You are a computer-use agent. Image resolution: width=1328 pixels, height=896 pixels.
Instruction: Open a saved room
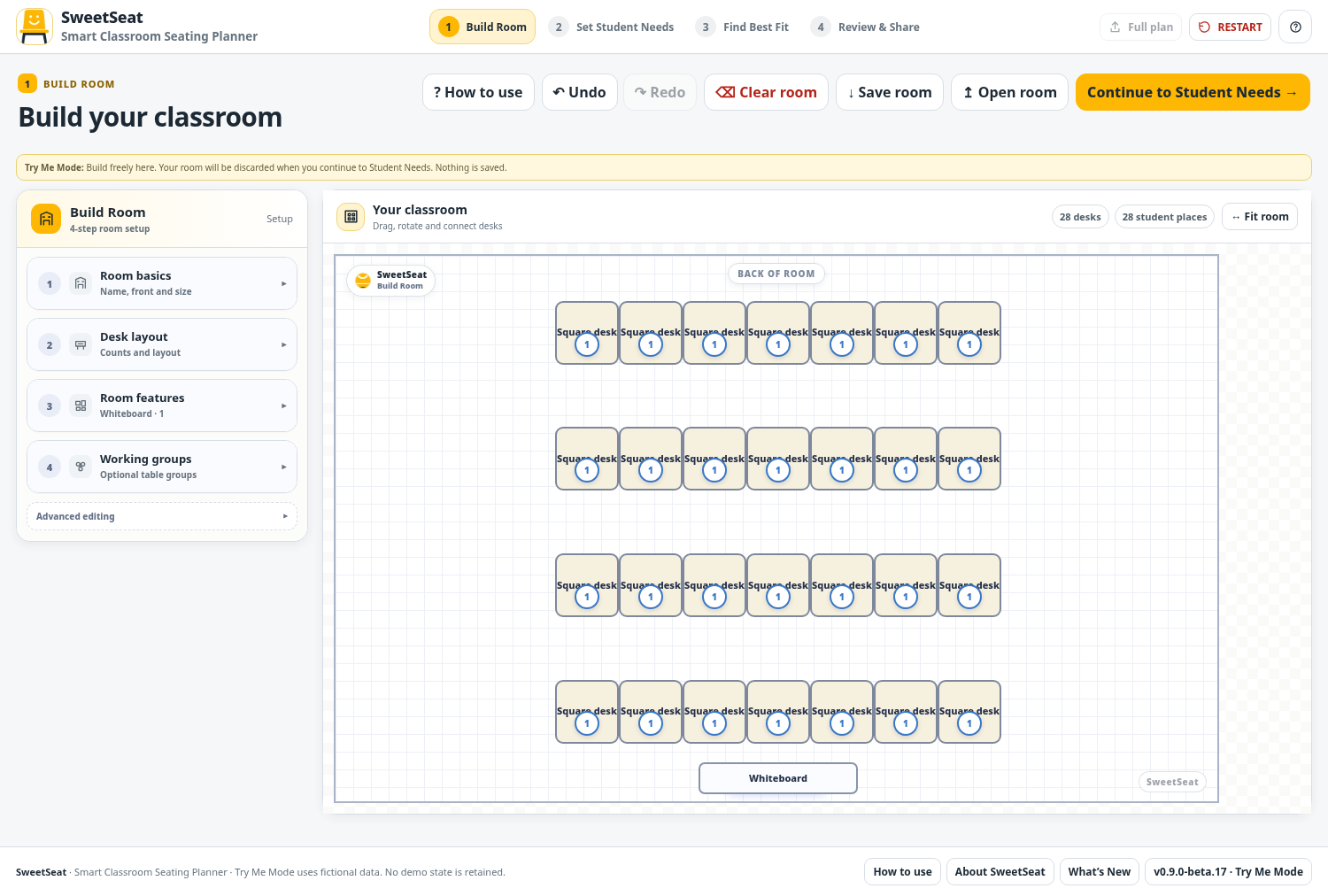coord(1009,92)
